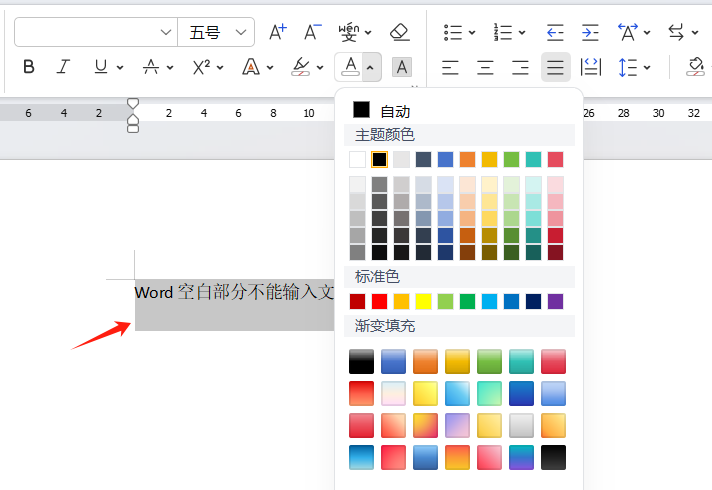Apply the text highlight pen
712x490 pixels.
301,67
